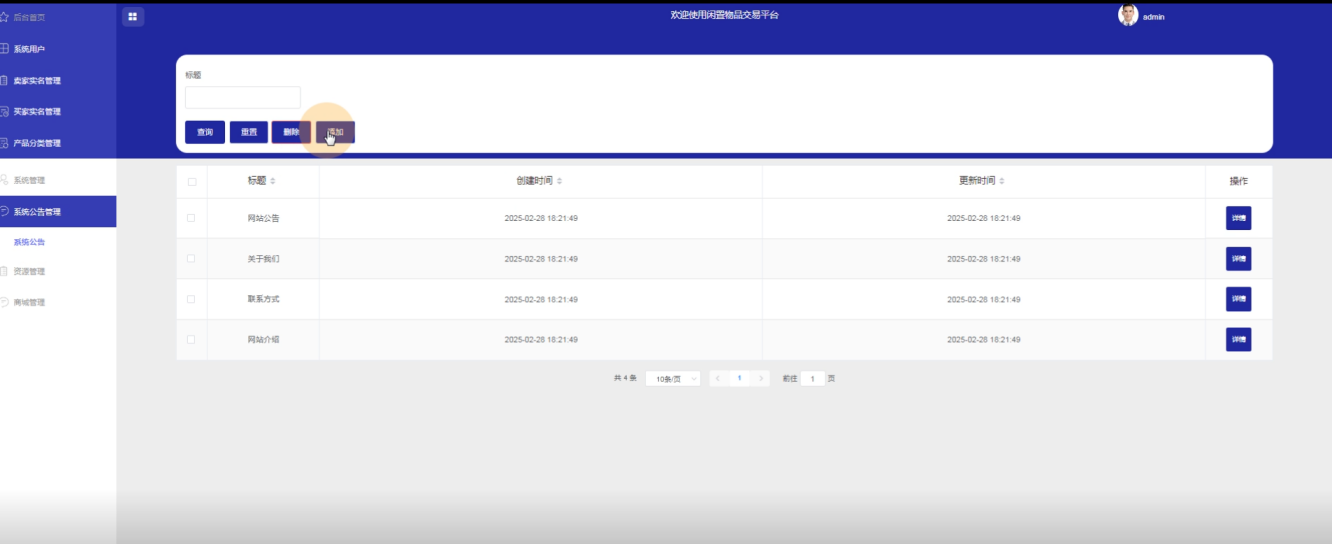This screenshot has height=544, width=1332.
Task: Open 详情 for 网站介绍 row
Action: click(x=1238, y=339)
